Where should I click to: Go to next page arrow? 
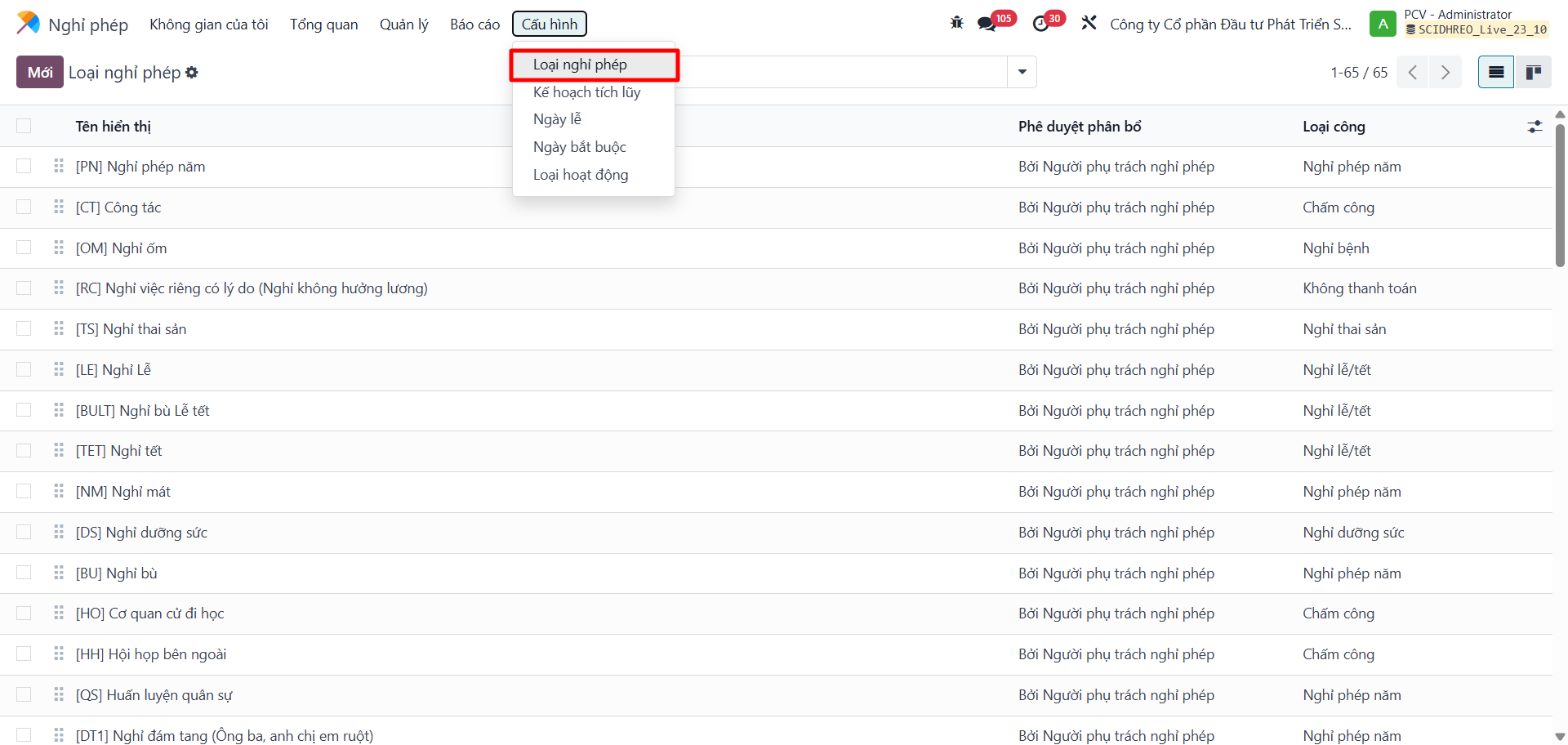pos(1445,73)
